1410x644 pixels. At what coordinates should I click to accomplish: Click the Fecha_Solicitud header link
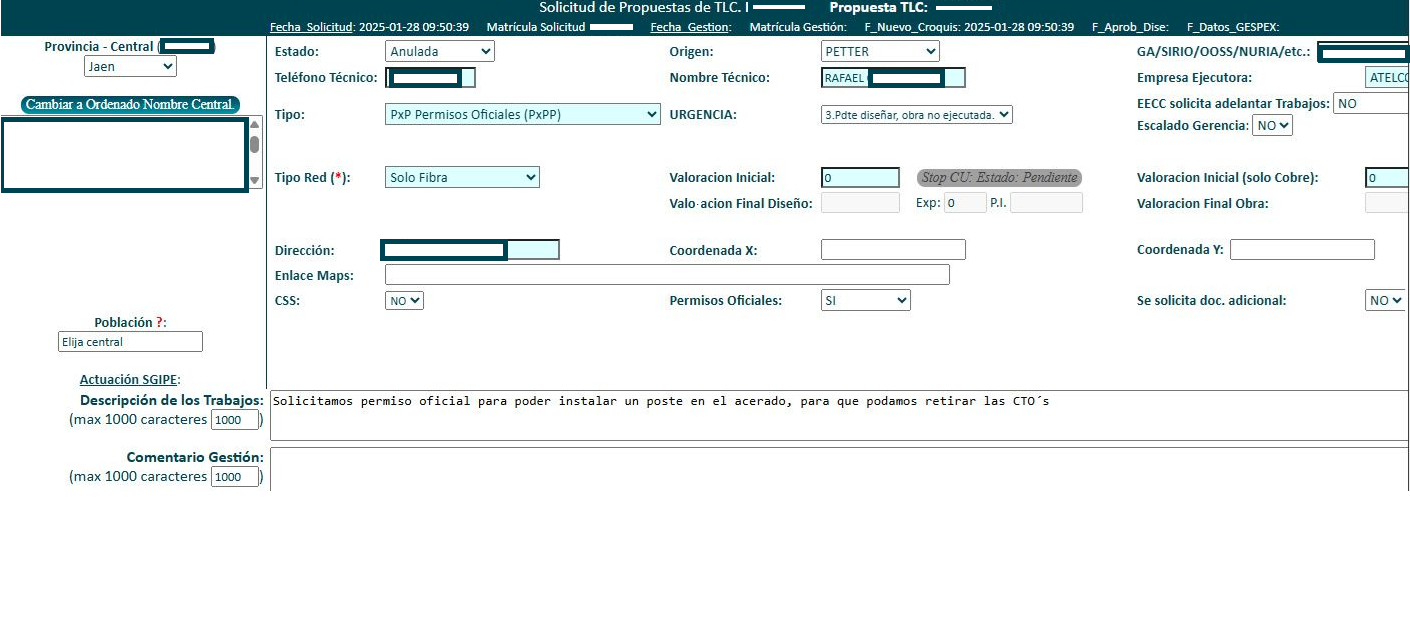[311, 27]
